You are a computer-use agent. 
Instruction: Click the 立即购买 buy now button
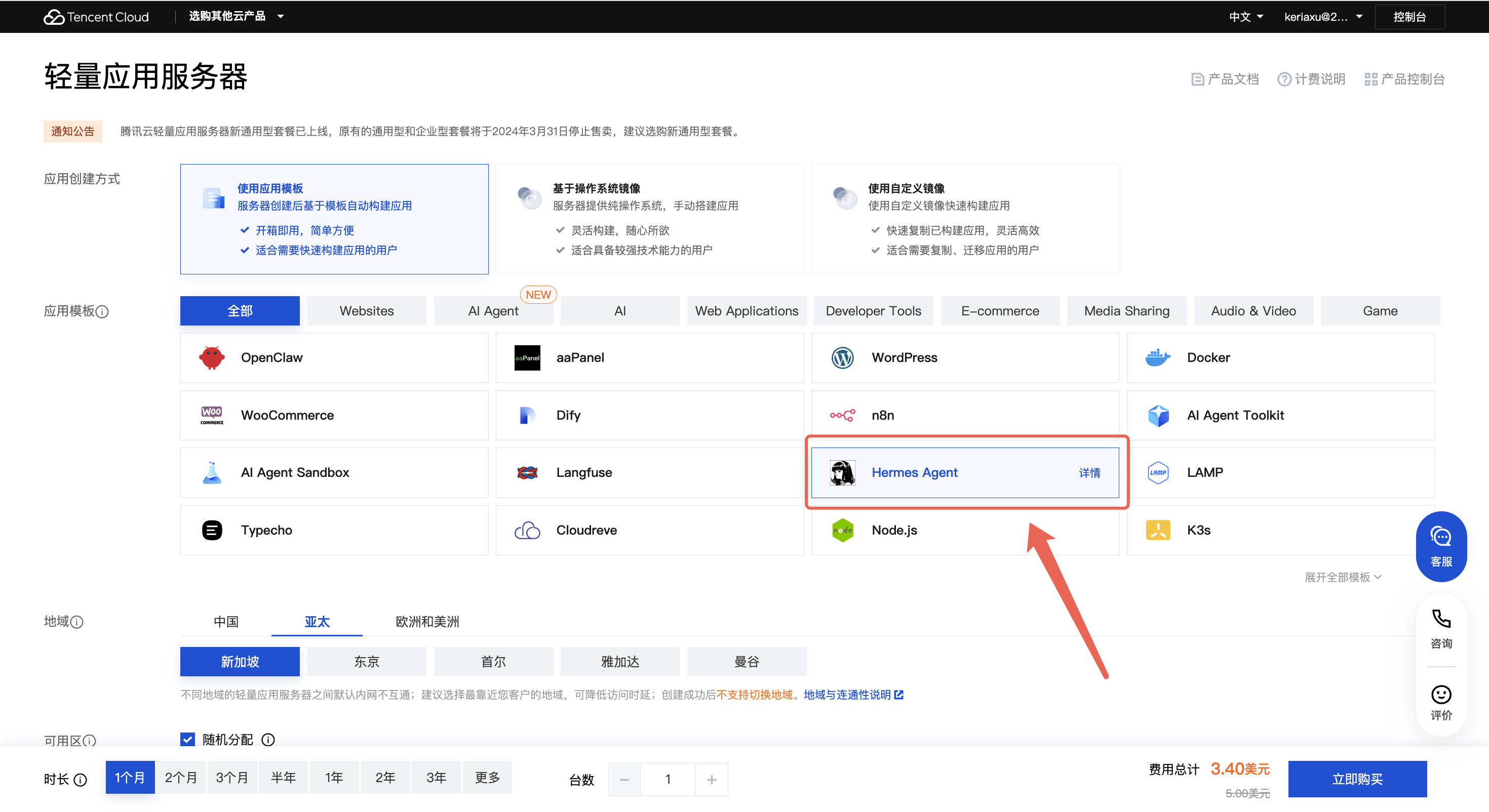(1357, 779)
